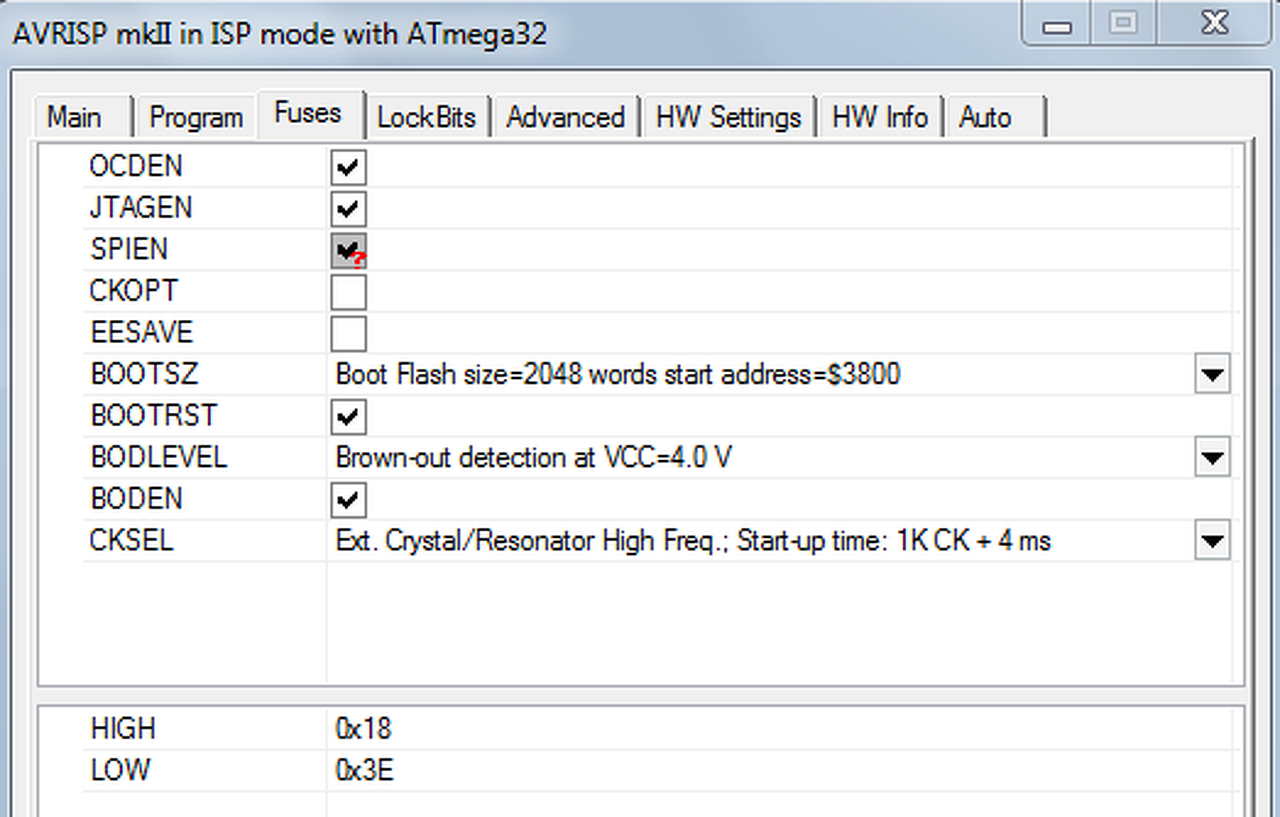The width and height of the screenshot is (1280, 817).
Task: Click the EESAVE fuse label
Action: pyautogui.click(x=141, y=333)
